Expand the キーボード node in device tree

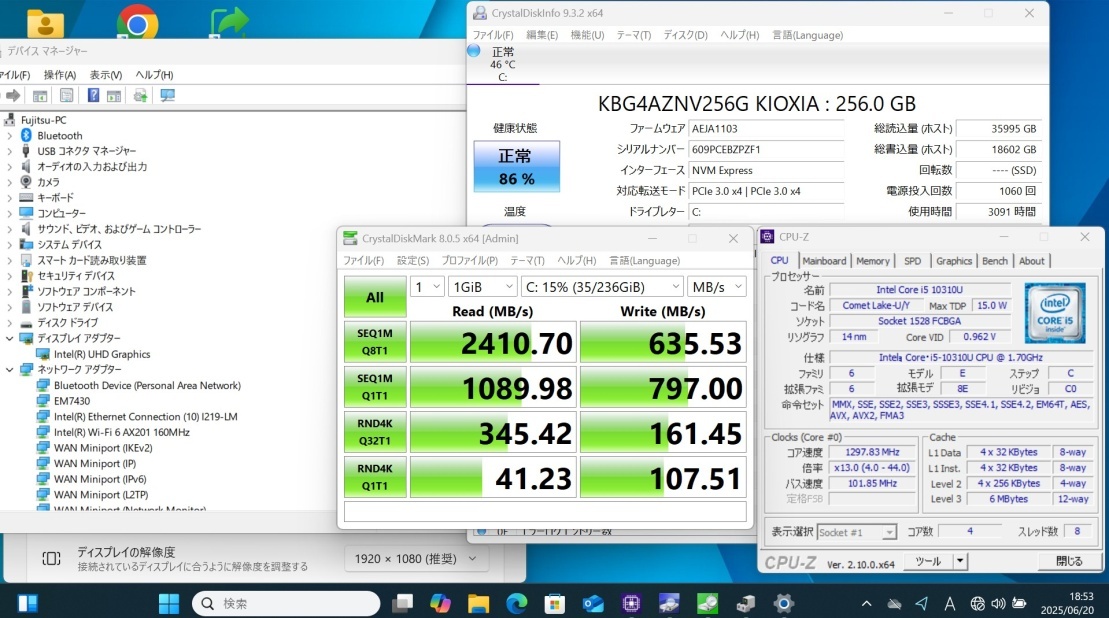(9, 197)
